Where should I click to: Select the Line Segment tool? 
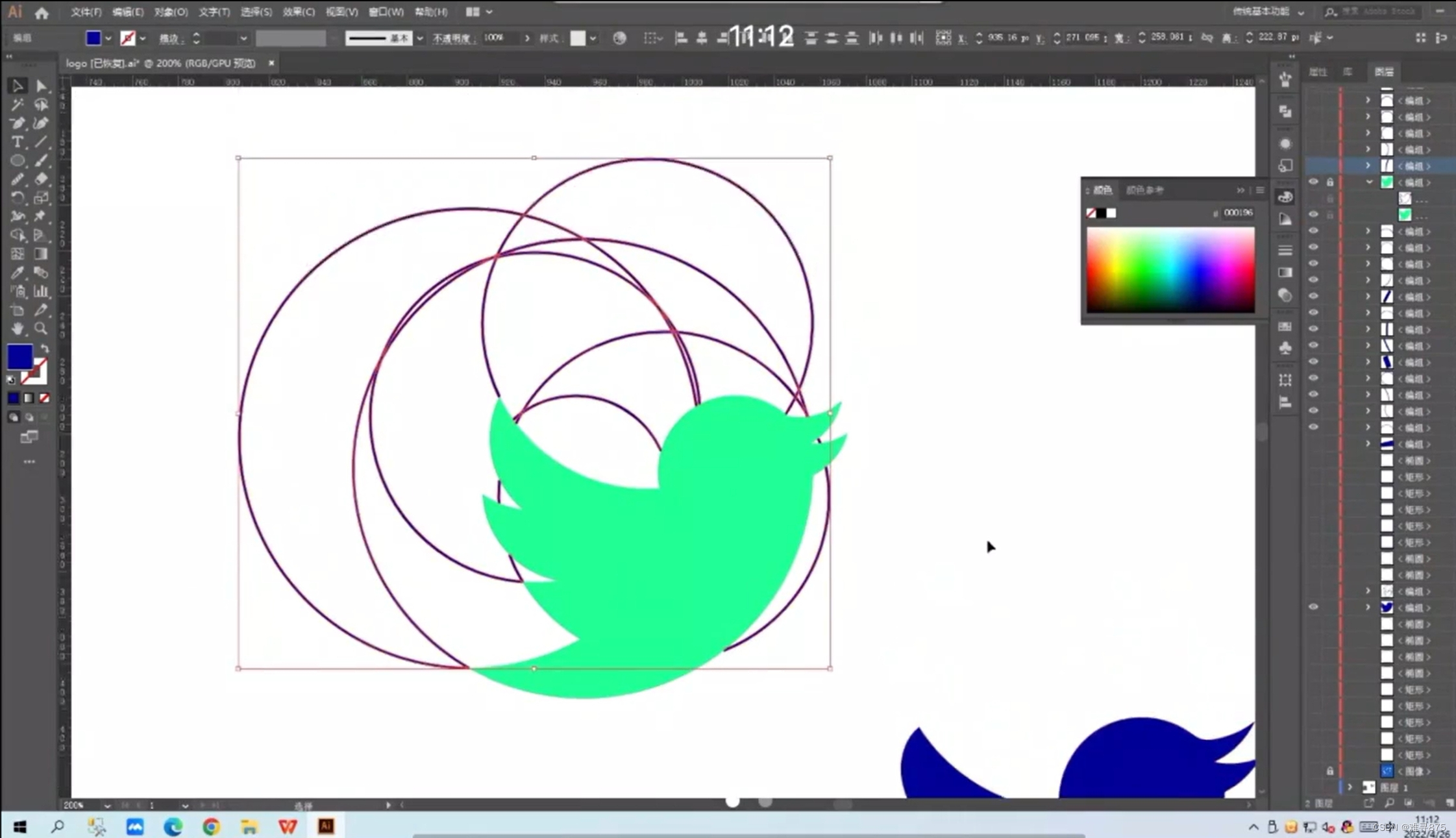41,142
